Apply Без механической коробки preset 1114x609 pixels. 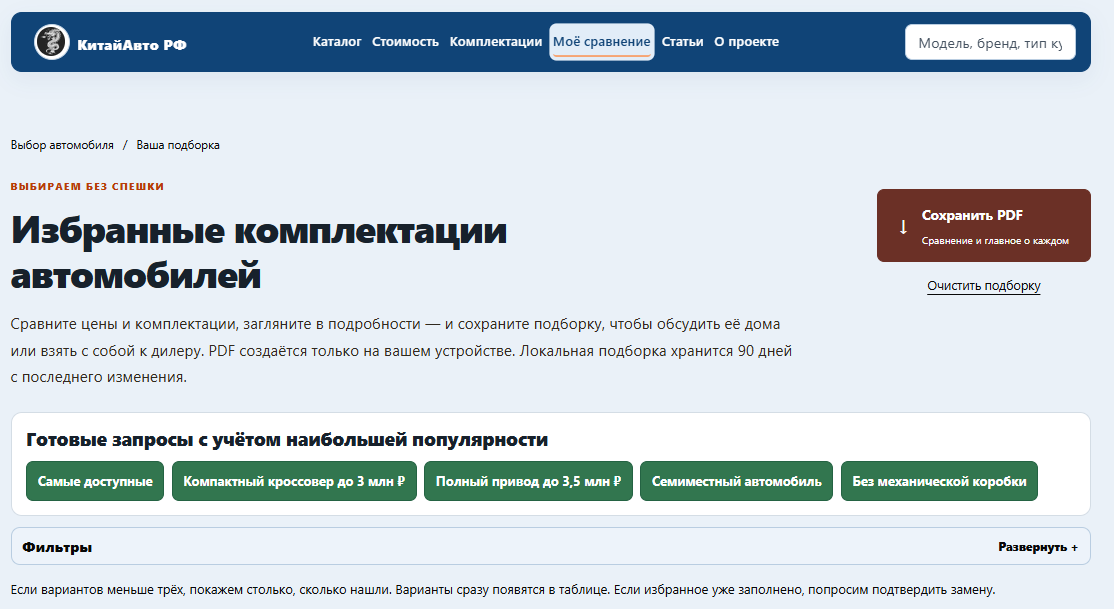(939, 481)
